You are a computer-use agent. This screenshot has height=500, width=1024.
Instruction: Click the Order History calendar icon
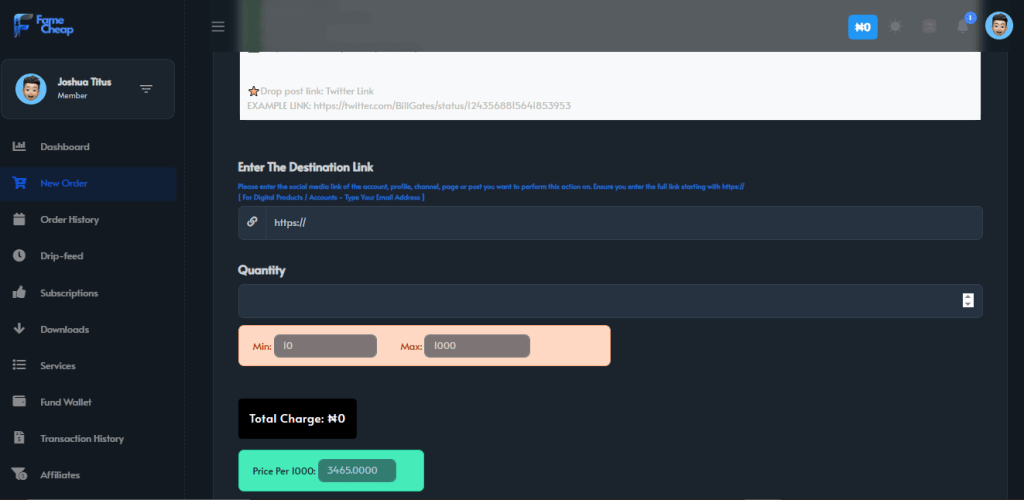pyautogui.click(x=19, y=219)
